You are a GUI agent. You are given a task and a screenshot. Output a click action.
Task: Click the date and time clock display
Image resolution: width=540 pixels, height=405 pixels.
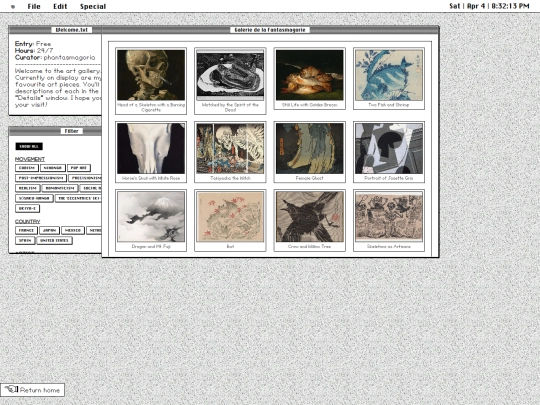[x=489, y=6]
